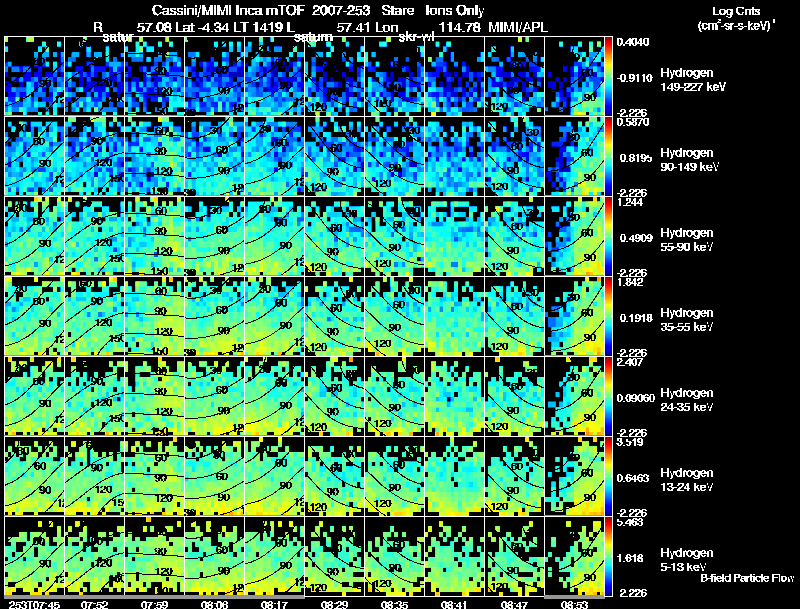
Task: Select the 149-227 keV panel at 08:35
Action: [394, 76]
